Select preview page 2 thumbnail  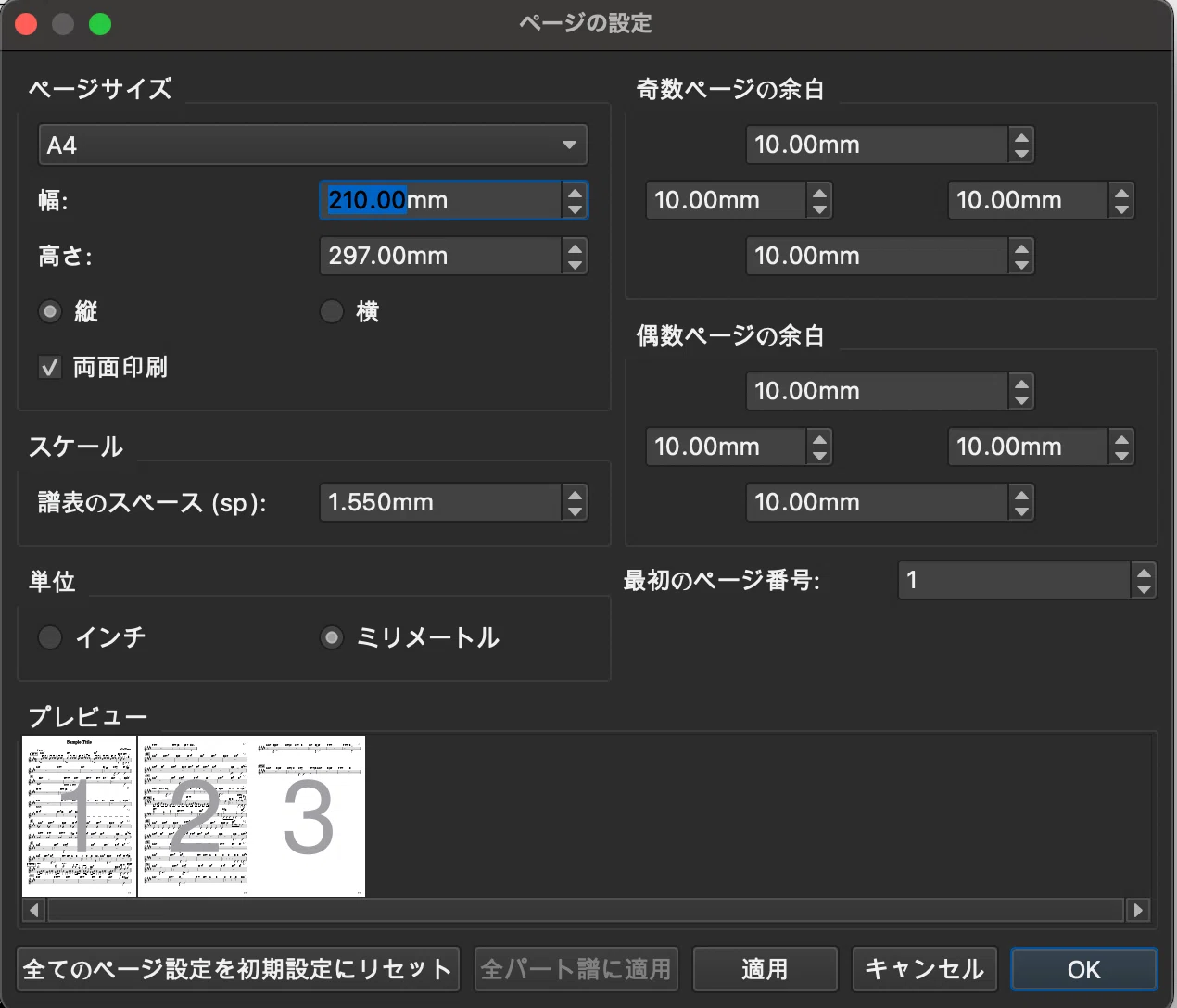(x=195, y=816)
